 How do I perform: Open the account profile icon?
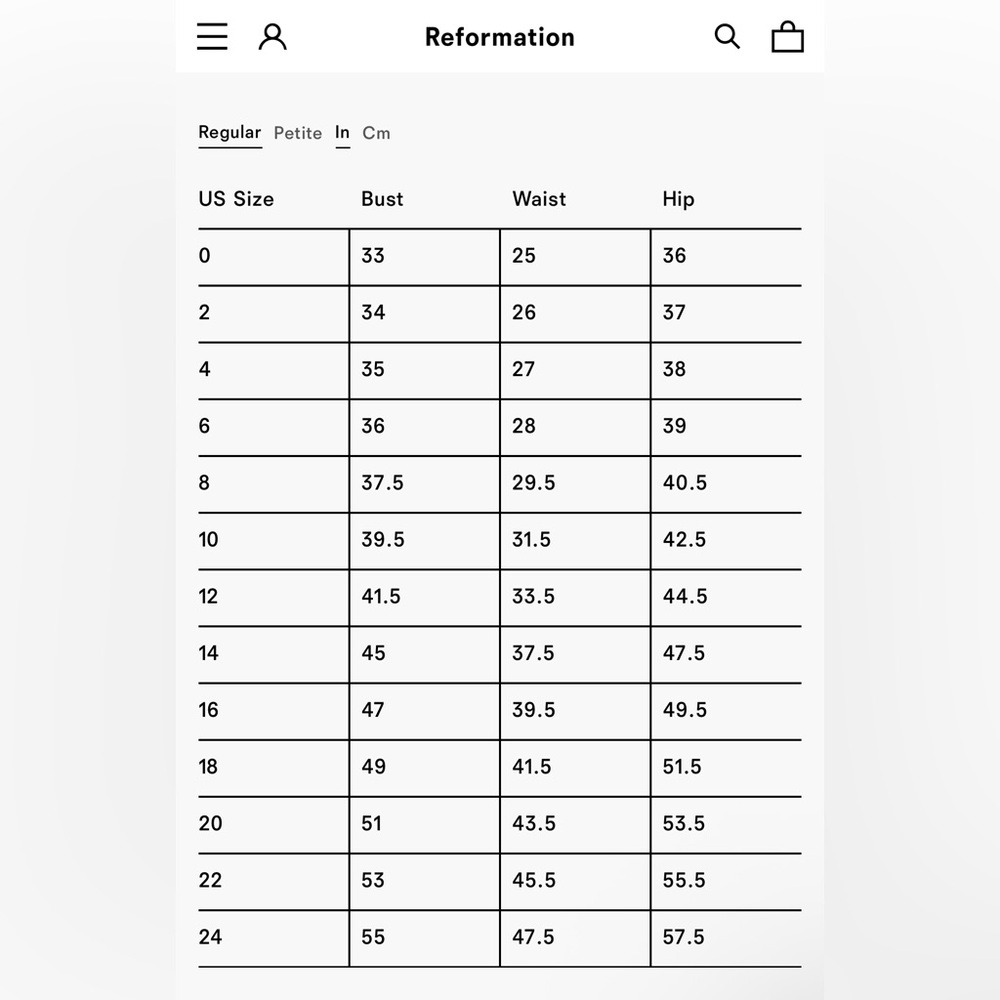pos(272,37)
